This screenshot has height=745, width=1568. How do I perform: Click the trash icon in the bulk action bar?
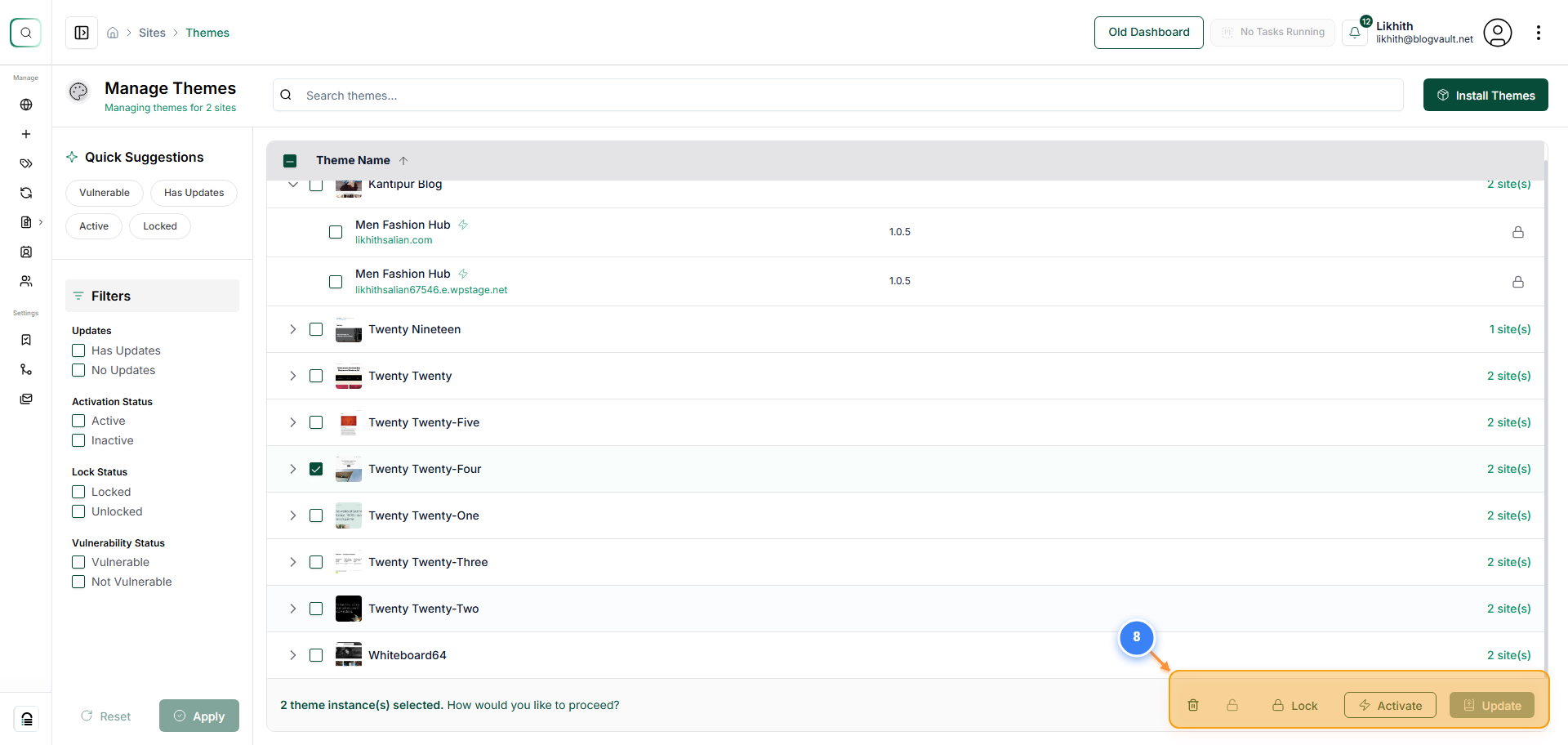[1193, 704]
